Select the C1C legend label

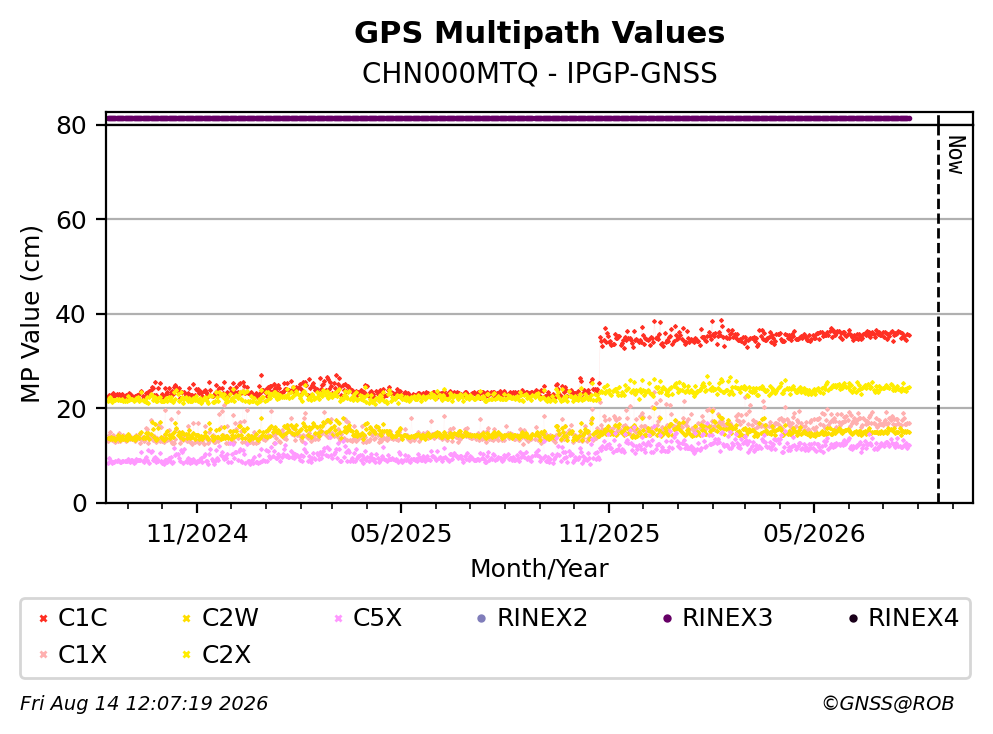(x=82, y=617)
